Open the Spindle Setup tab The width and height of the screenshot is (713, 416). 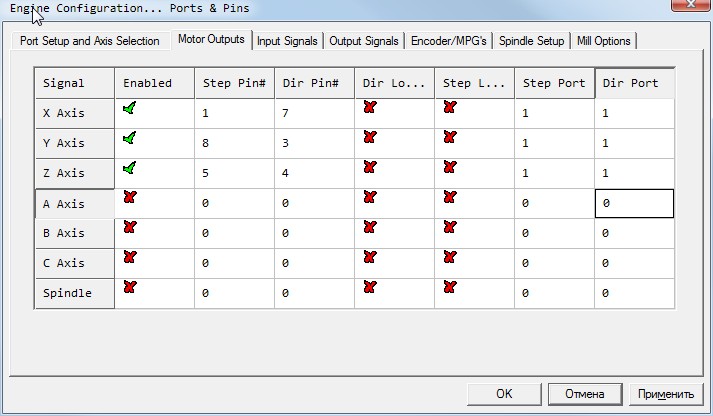coord(533,41)
